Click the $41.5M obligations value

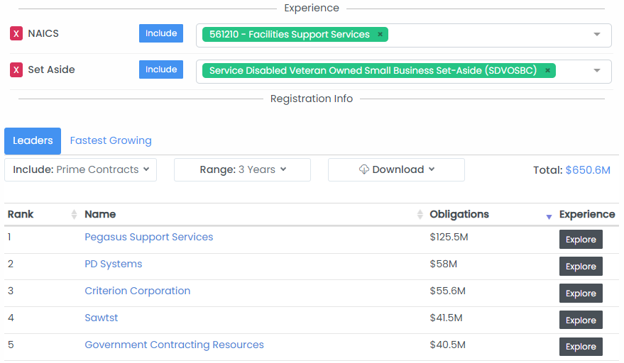446,318
